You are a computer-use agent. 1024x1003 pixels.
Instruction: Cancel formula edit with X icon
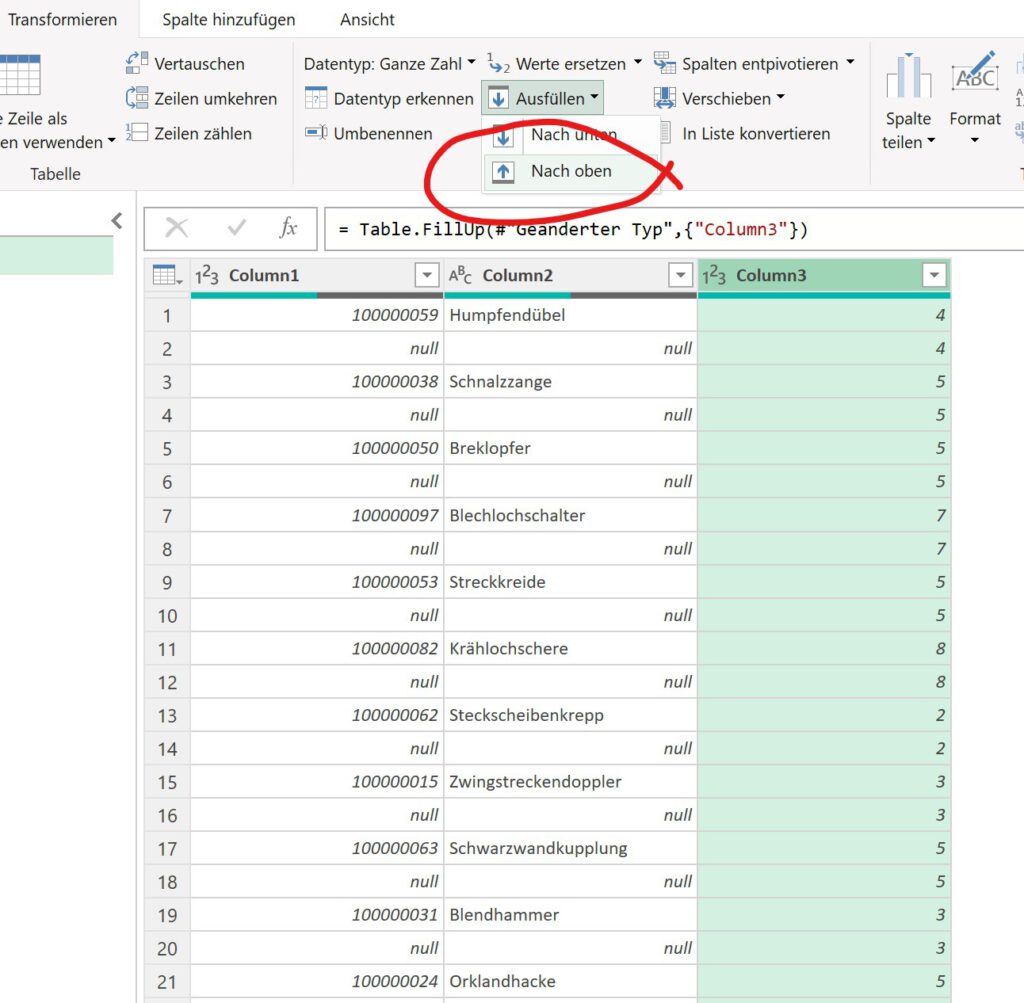(177, 228)
